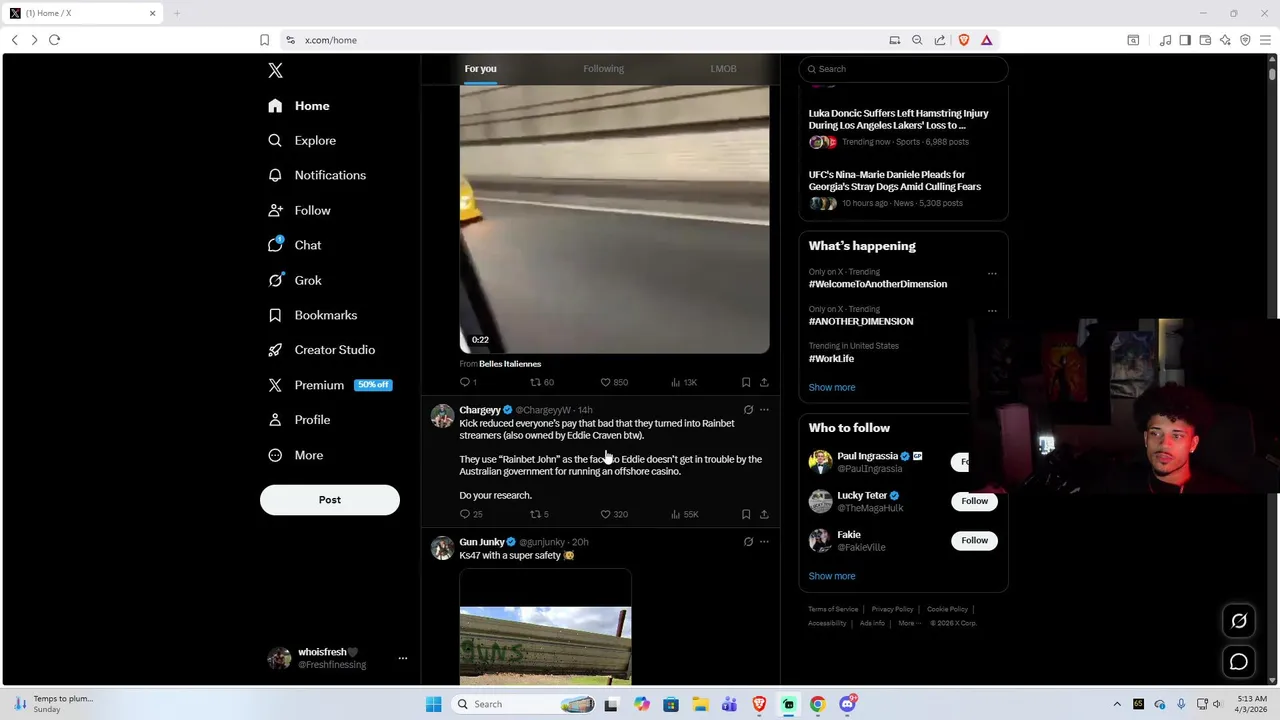Open Brave Wallet icon in toolbar
The width and height of the screenshot is (1280, 720).
[x=1205, y=40]
